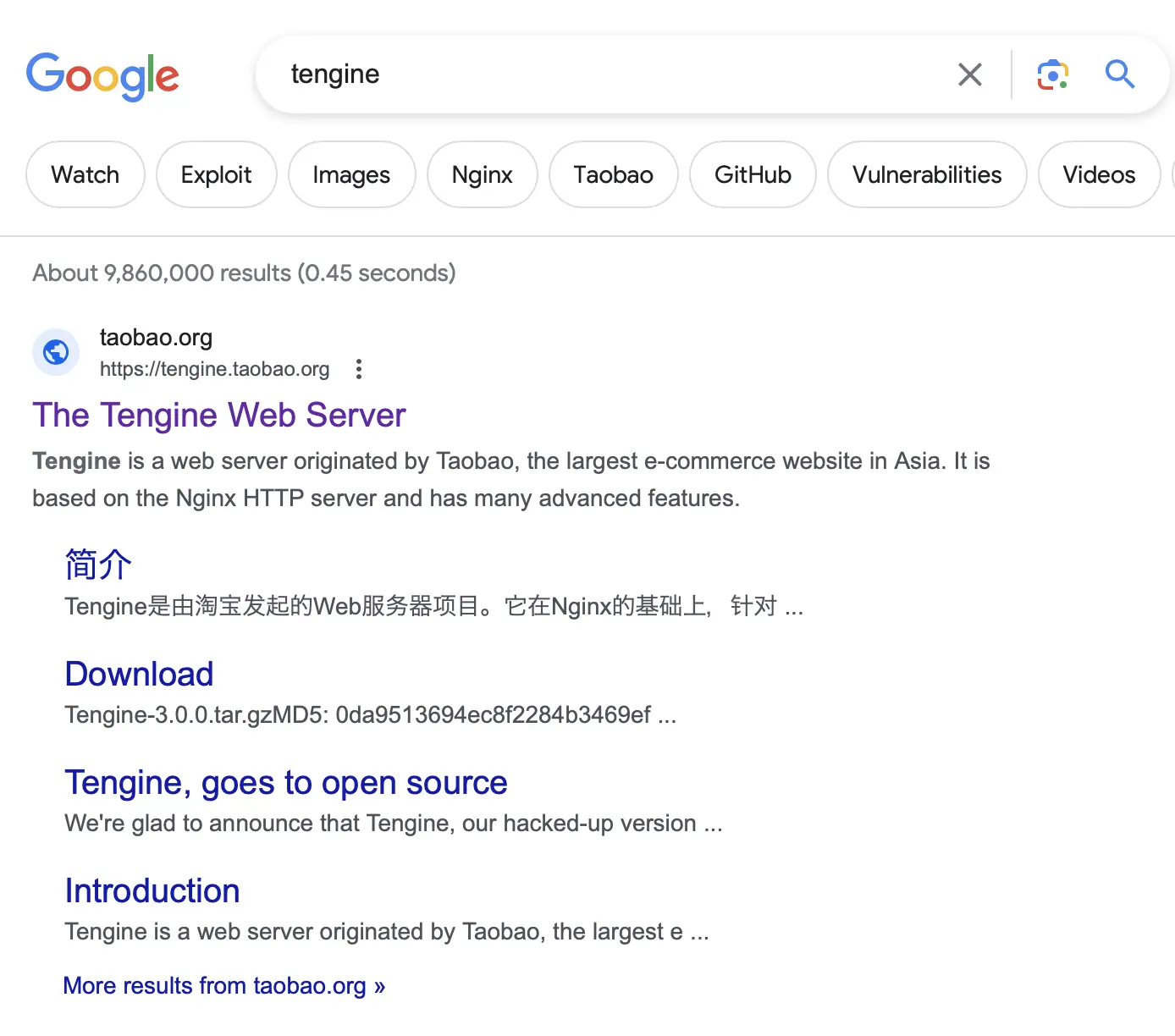Click 'About 9,860,000 results' stats text
Image resolution: width=1175 pixels, height=1036 pixels.
(244, 273)
